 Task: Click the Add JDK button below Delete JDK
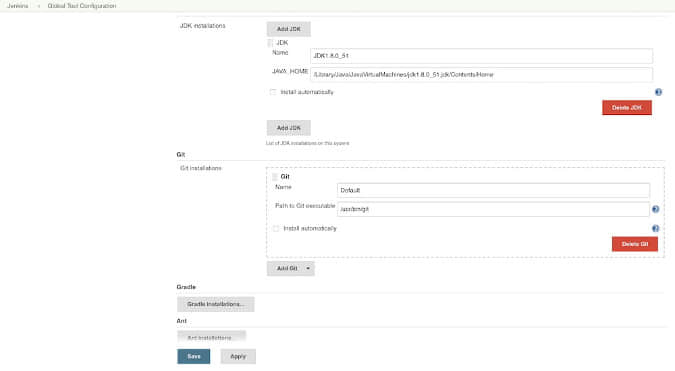[288, 128]
